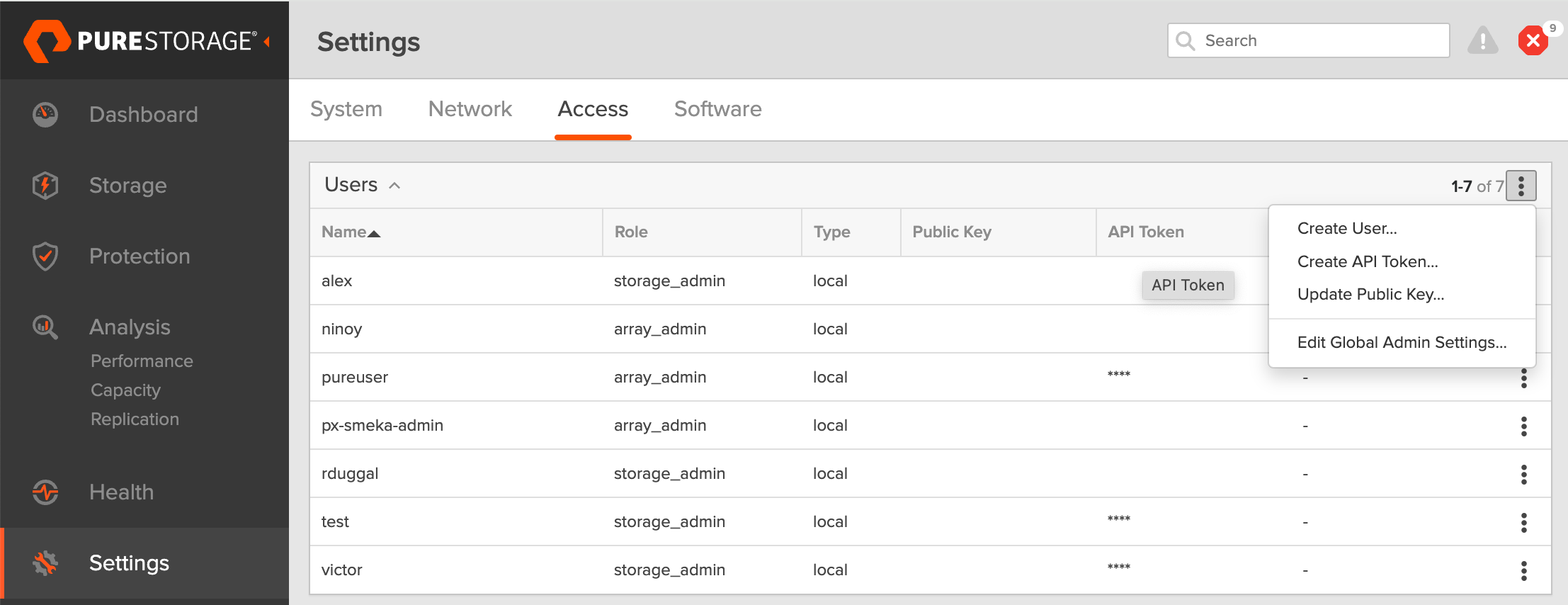
Task: Open row options menu for victor
Action: pyautogui.click(x=1524, y=571)
